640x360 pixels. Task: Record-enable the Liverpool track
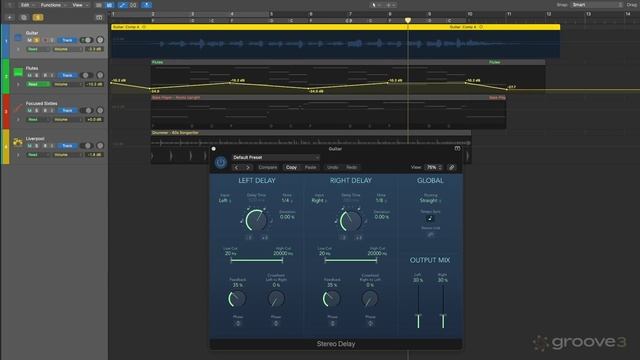[x=45, y=146]
